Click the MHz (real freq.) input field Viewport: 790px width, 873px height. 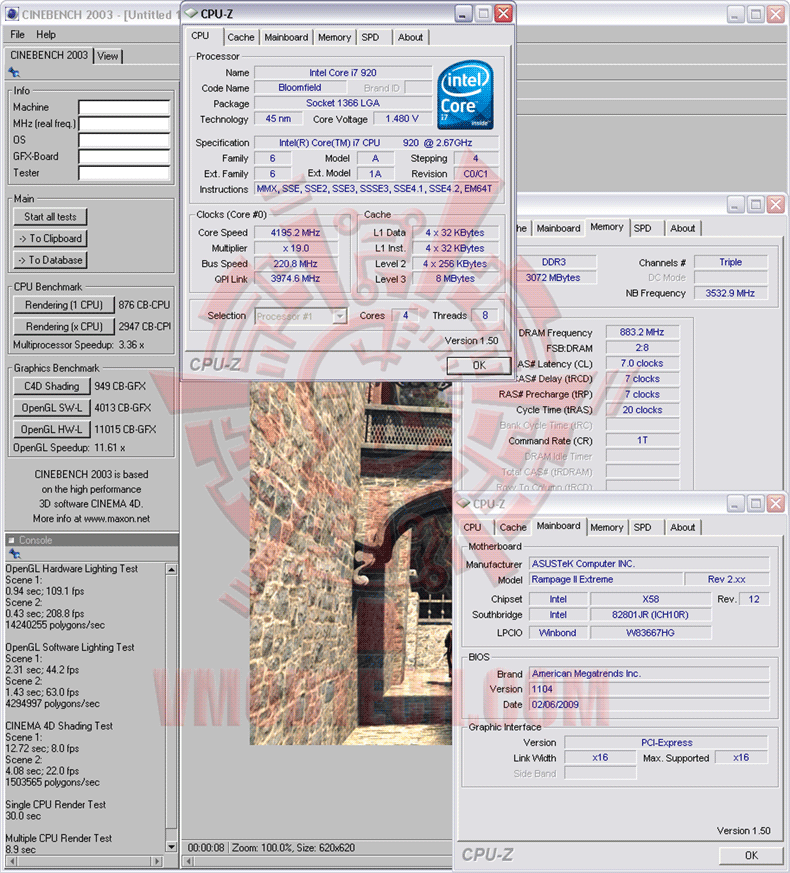pyautogui.click(x=124, y=124)
